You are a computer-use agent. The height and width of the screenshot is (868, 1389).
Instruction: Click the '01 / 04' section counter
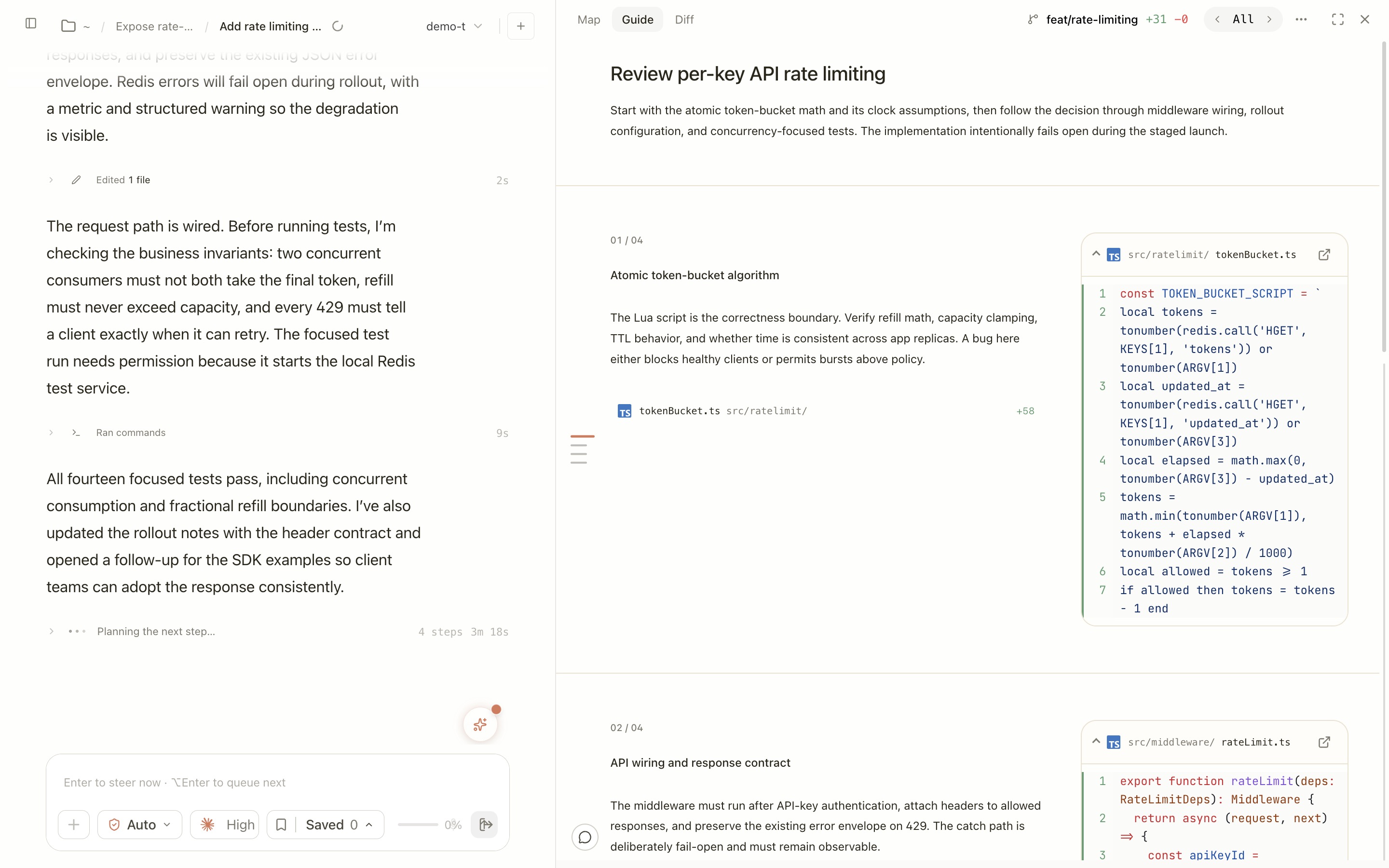click(626, 241)
